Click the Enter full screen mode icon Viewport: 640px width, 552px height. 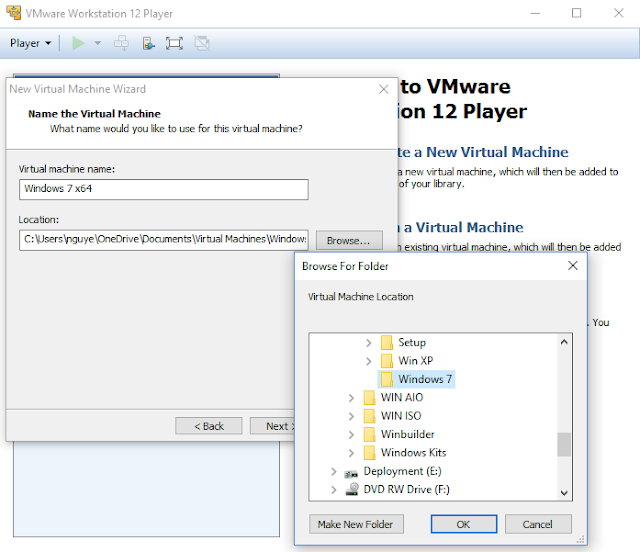pos(174,43)
